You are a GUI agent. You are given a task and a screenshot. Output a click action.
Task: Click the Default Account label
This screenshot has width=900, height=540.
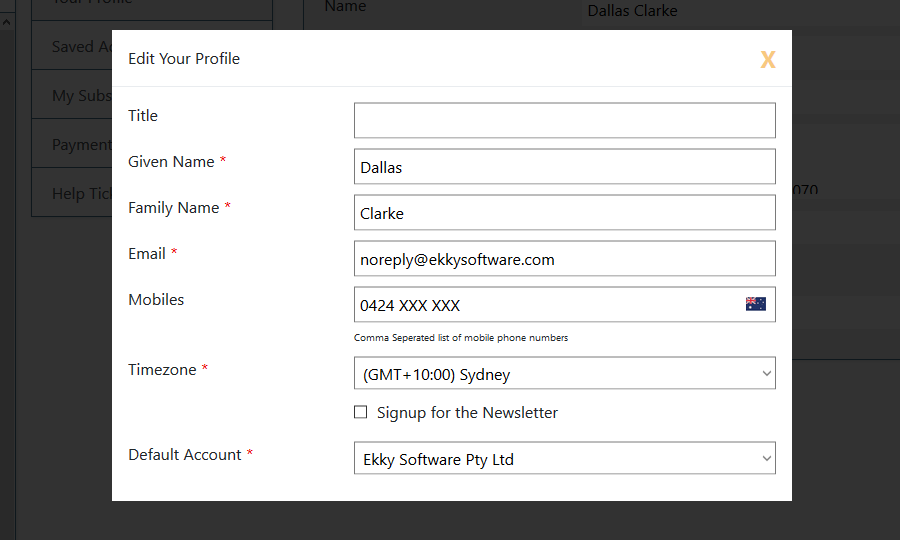(x=185, y=454)
